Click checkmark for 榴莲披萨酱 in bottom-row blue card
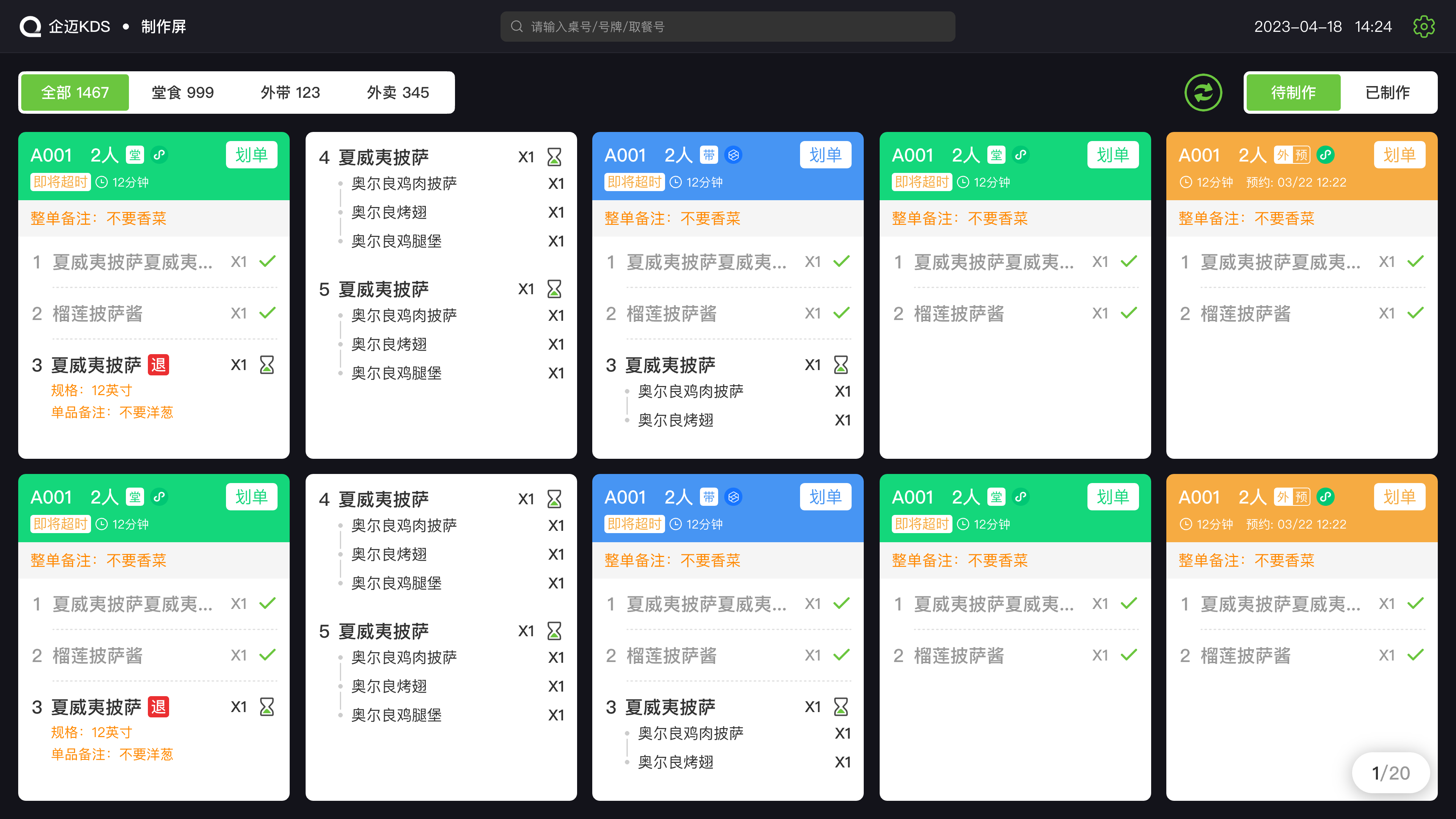1456x819 pixels. (842, 654)
